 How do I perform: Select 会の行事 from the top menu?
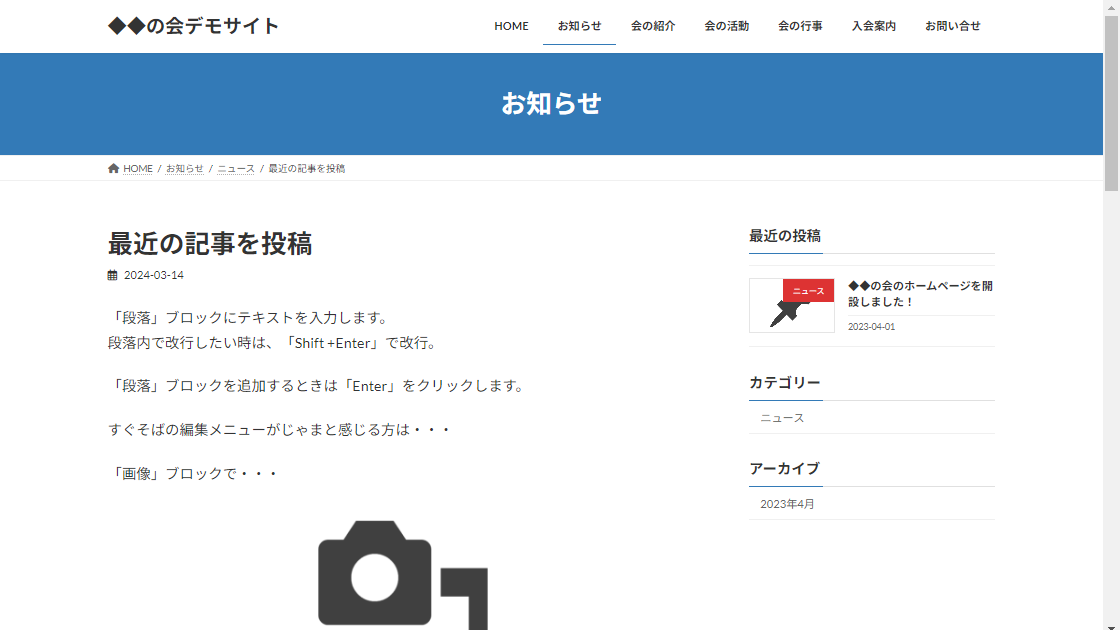click(800, 26)
